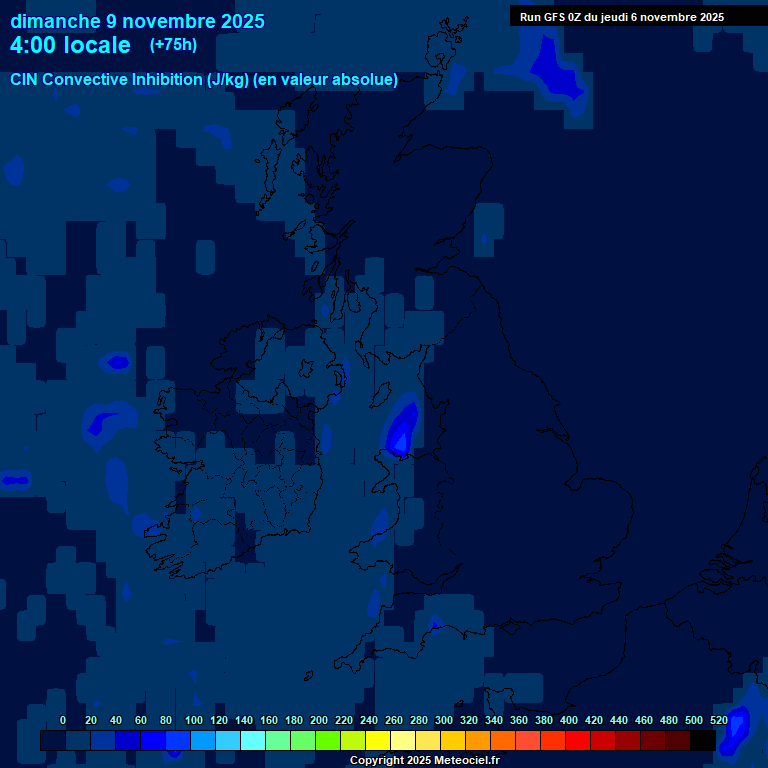Click the legend value label 0

(63, 720)
